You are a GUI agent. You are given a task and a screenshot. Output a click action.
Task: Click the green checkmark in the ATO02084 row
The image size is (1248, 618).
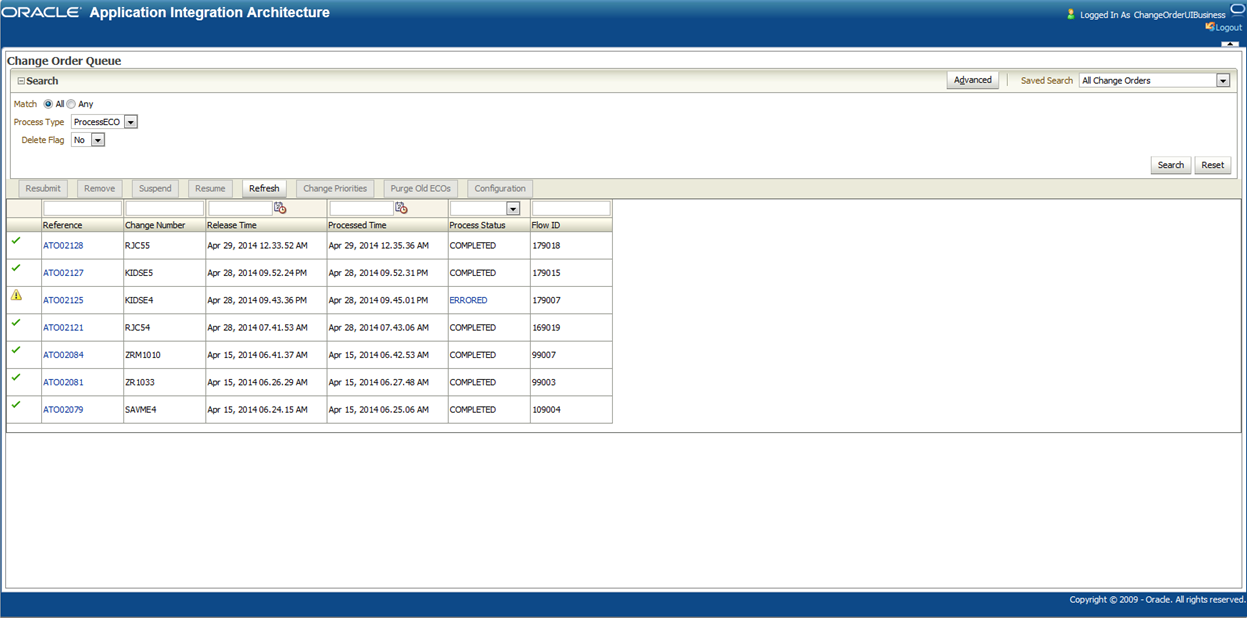click(x=16, y=350)
